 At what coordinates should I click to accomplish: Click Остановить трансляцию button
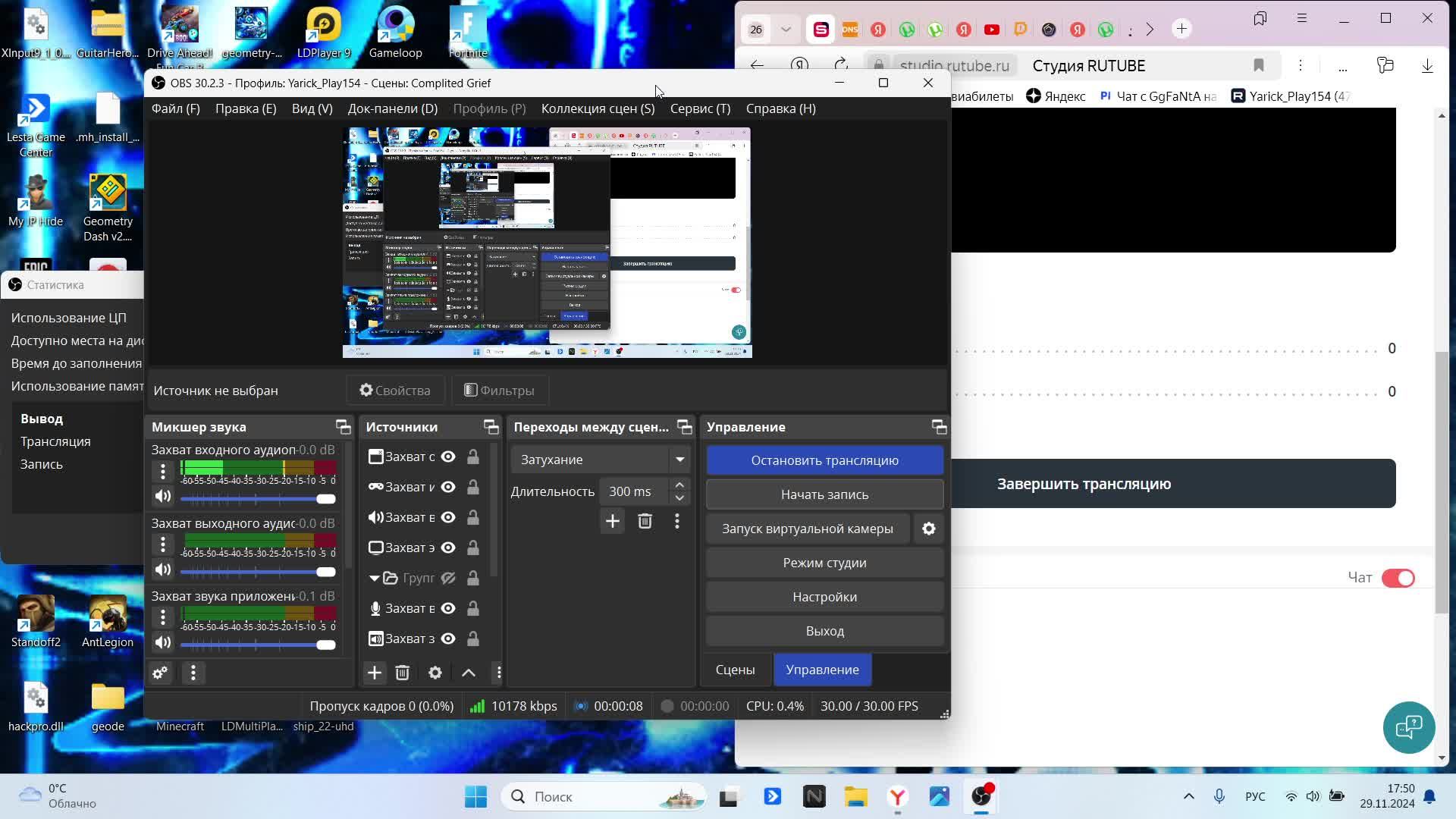pyautogui.click(x=824, y=460)
